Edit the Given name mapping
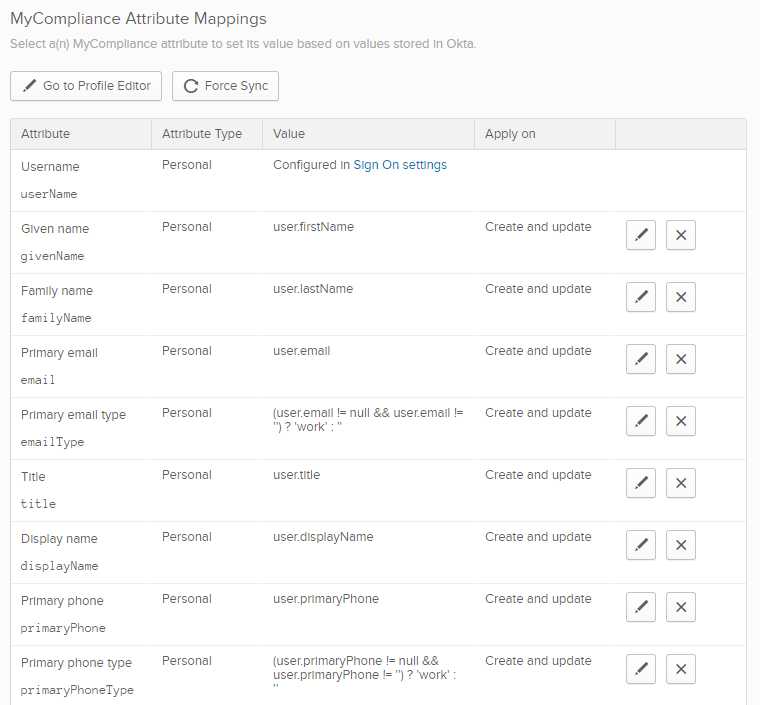The height and width of the screenshot is (705, 760). pos(640,235)
